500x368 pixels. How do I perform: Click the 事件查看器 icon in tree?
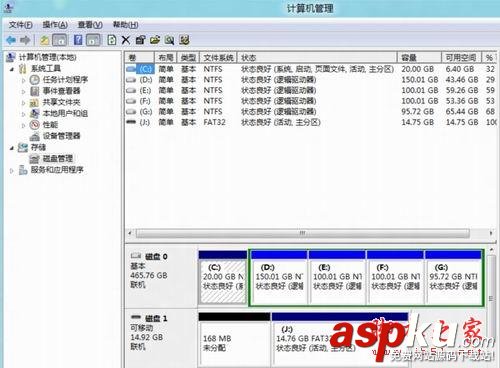(35, 91)
